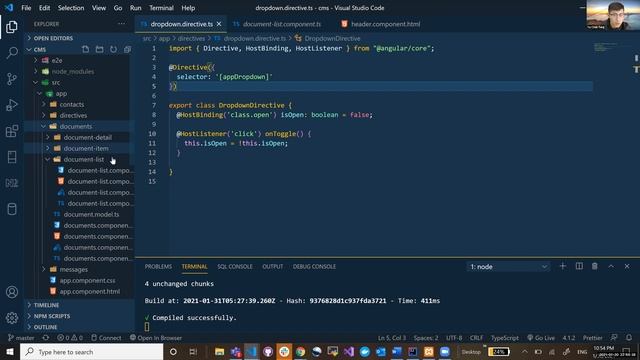Expand the document-detail folder

click(87, 137)
